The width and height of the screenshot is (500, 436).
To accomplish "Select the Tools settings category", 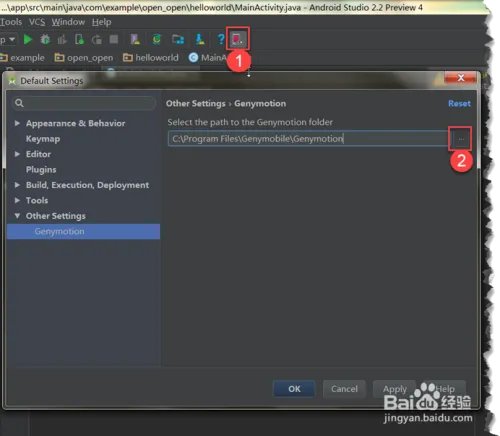I will pyautogui.click(x=37, y=200).
